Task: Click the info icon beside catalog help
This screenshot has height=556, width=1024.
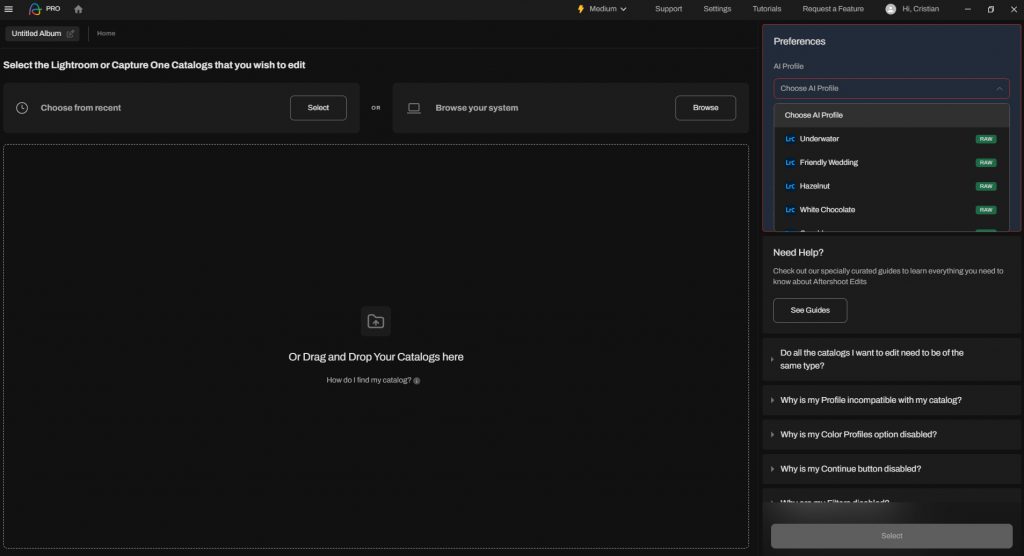Action: click(417, 381)
